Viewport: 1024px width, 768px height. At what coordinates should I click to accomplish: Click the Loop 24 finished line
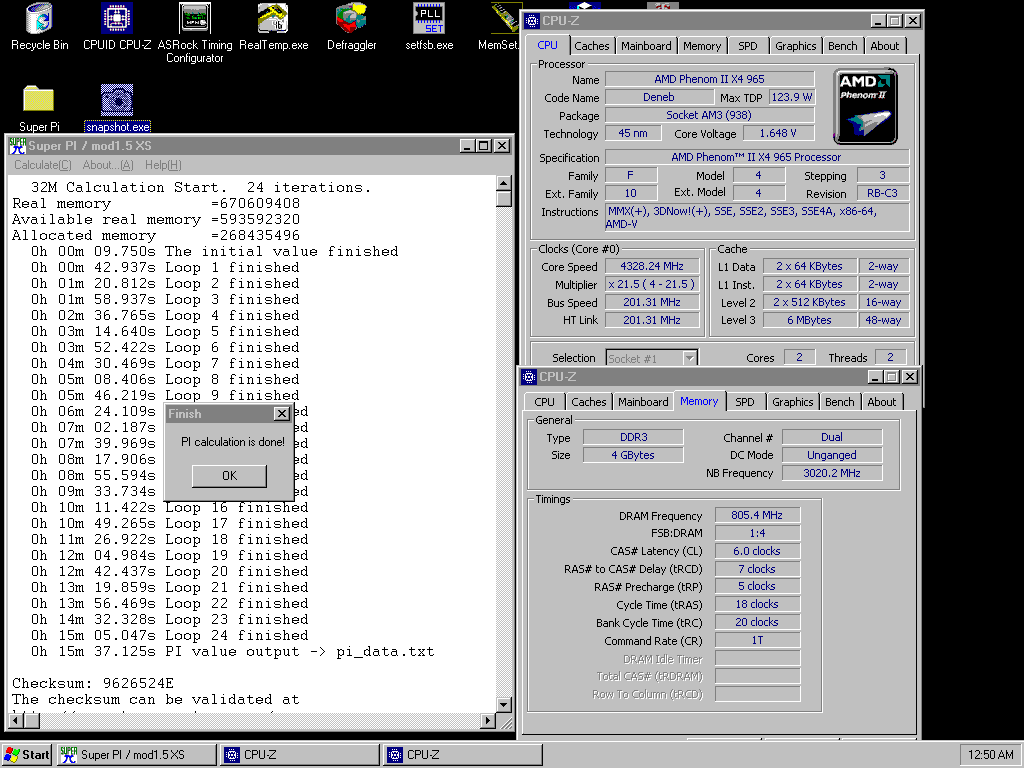pos(169,635)
